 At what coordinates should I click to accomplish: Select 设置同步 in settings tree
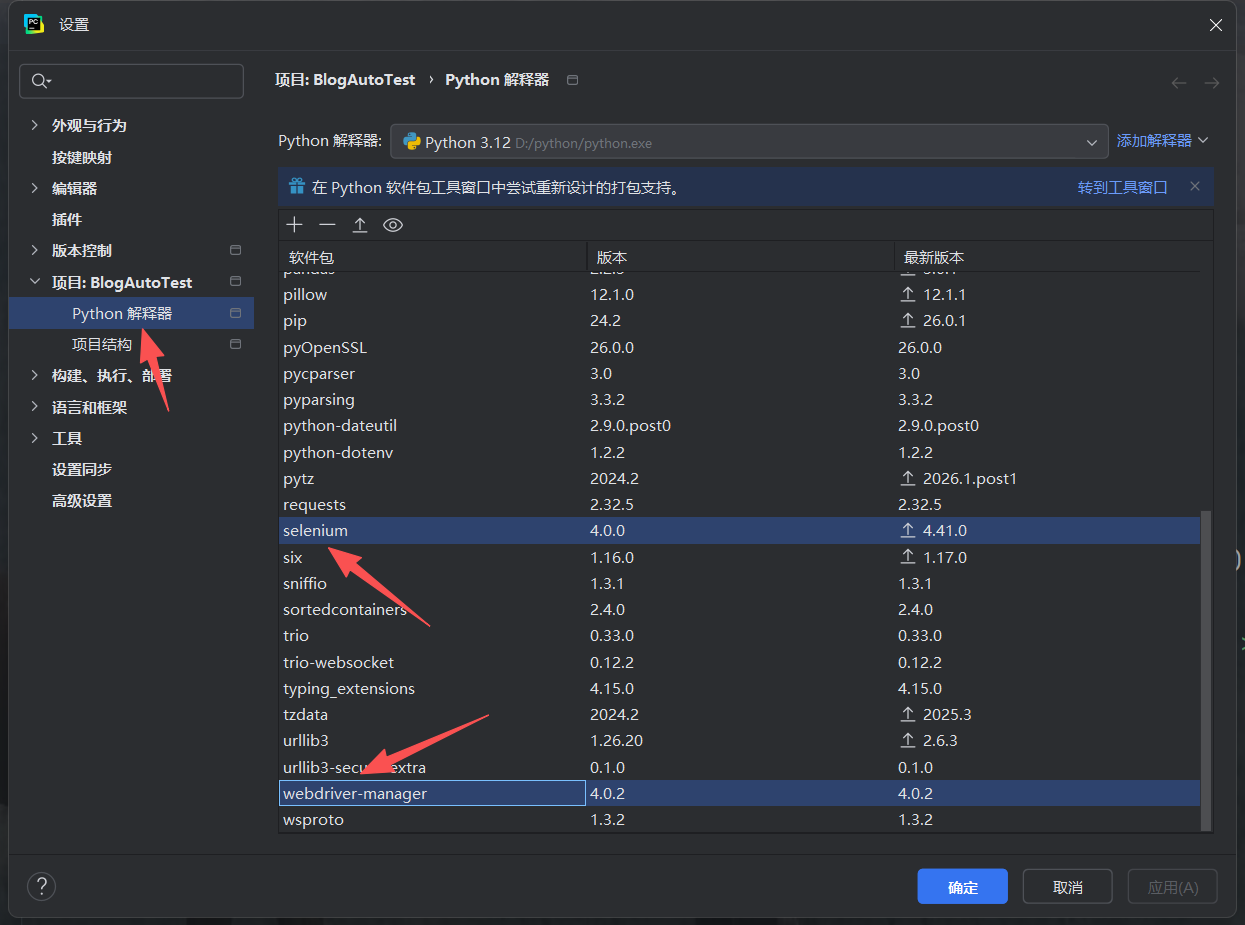(82, 469)
